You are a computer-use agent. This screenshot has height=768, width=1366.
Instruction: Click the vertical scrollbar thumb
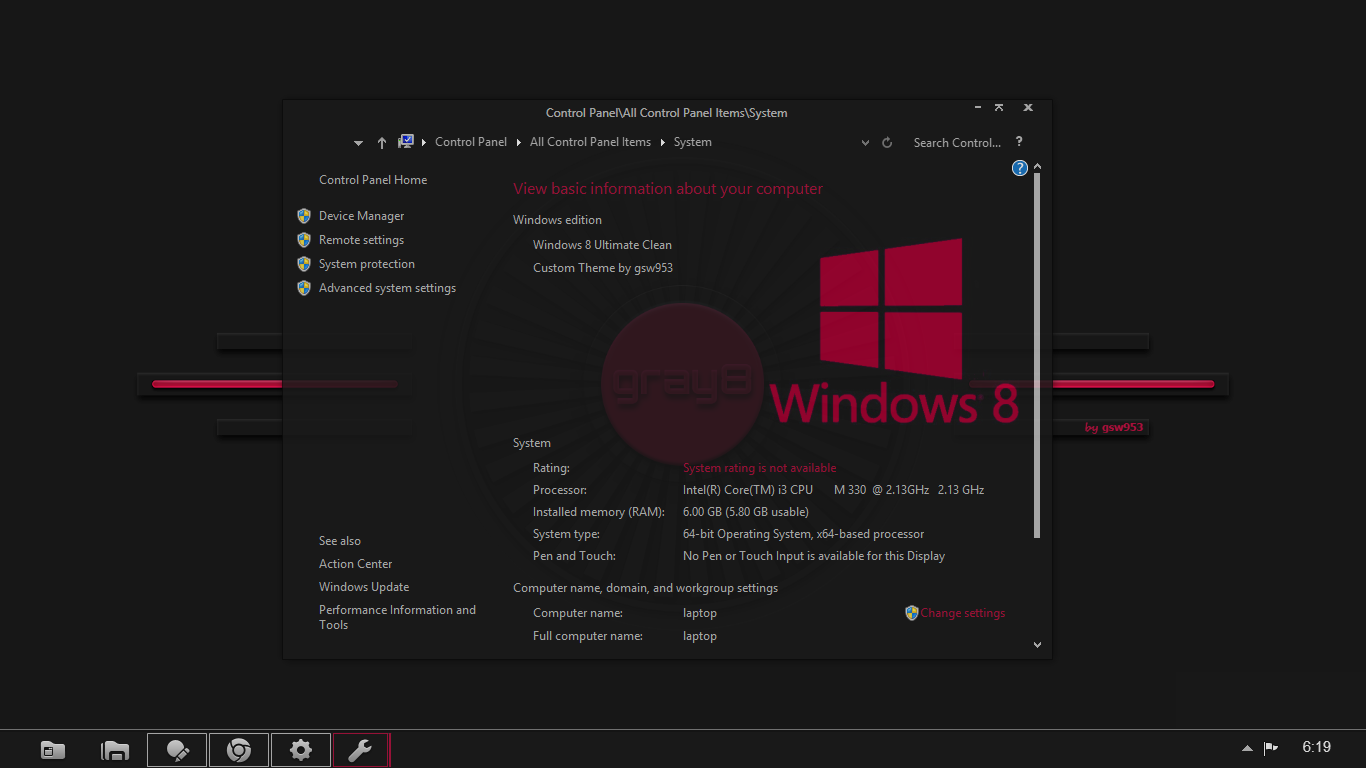point(1037,355)
